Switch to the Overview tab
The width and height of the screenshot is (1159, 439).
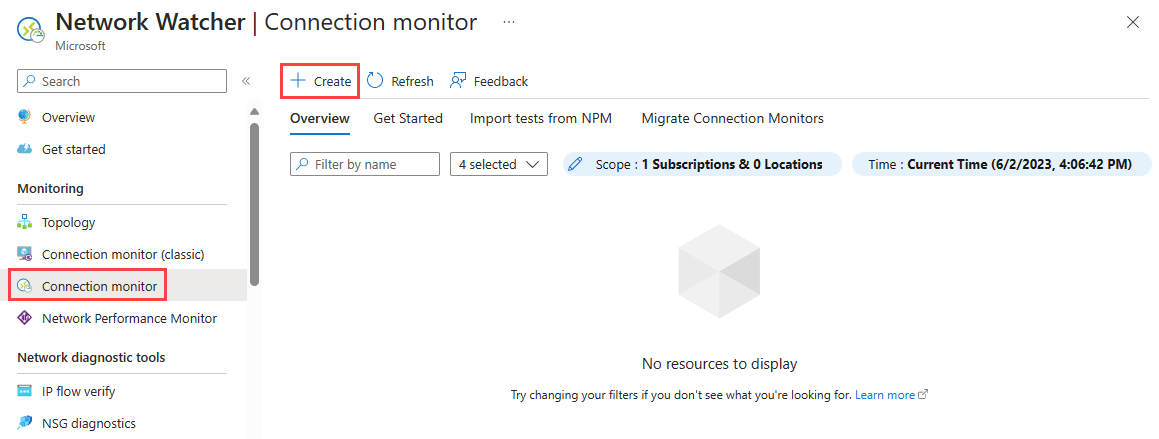319,118
